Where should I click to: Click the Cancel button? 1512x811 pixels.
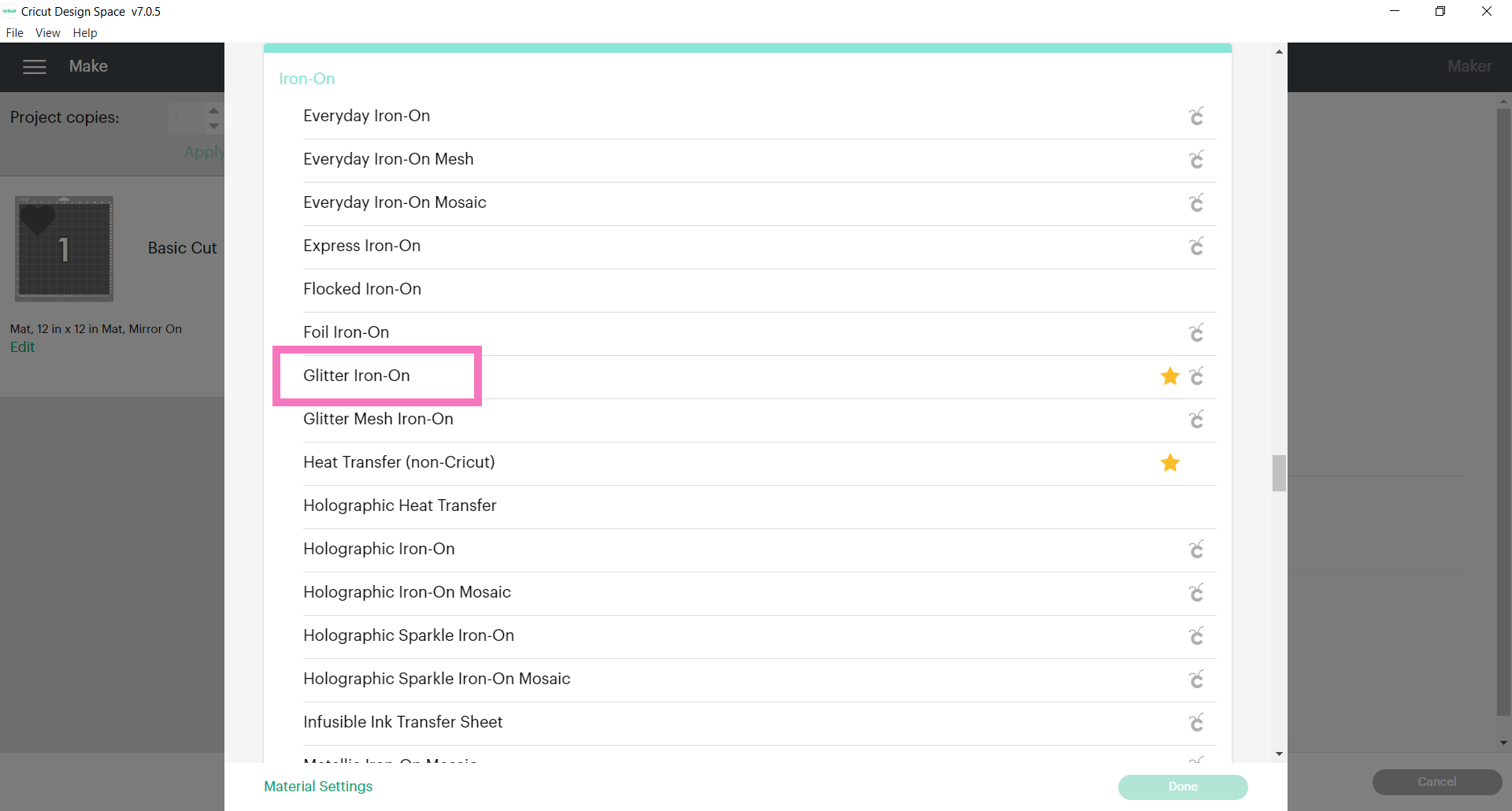tap(1437, 782)
